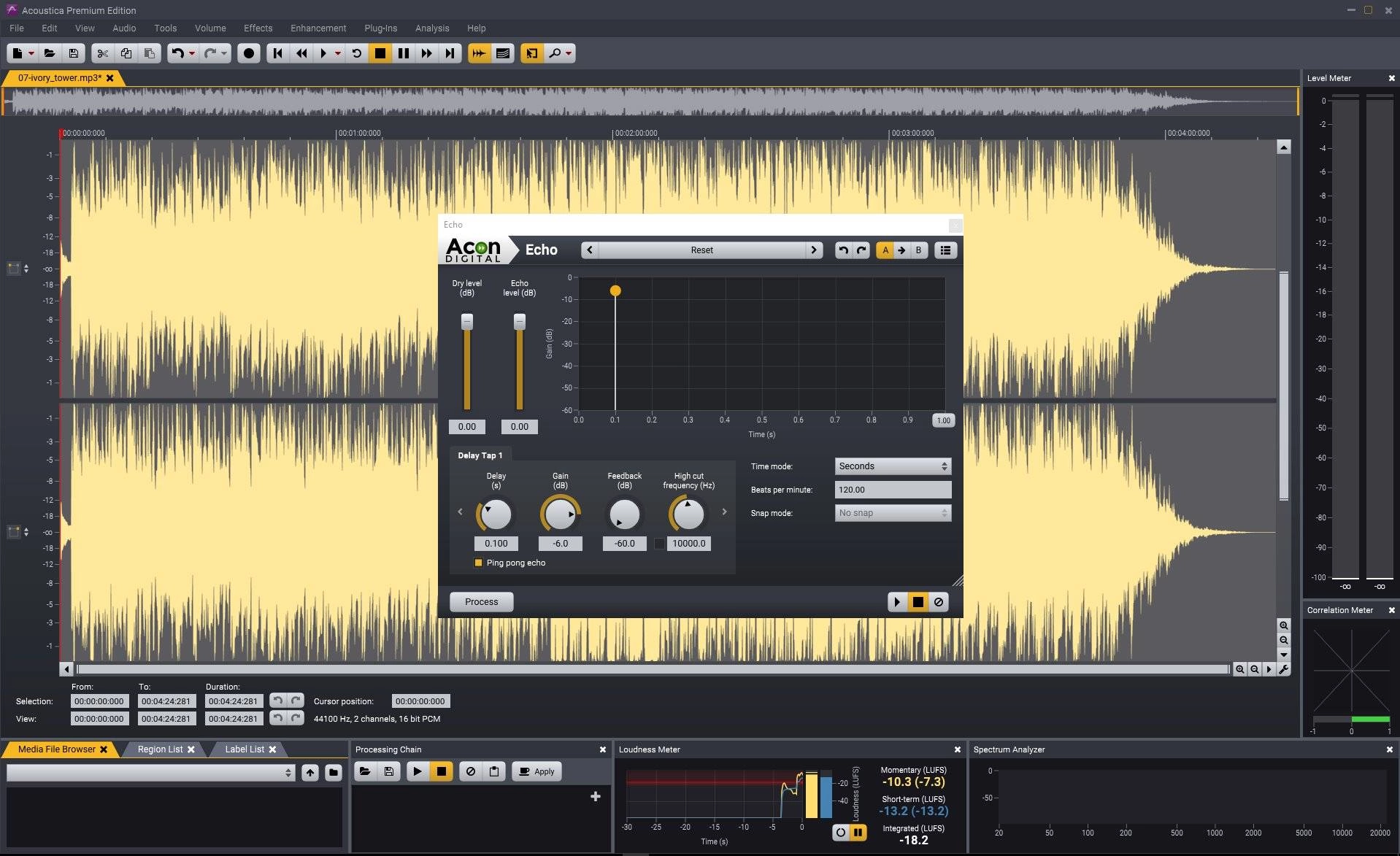This screenshot has height=856, width=1400.
Task: Open the zoom tool dropdown arrow
Action: pos(569,53)
